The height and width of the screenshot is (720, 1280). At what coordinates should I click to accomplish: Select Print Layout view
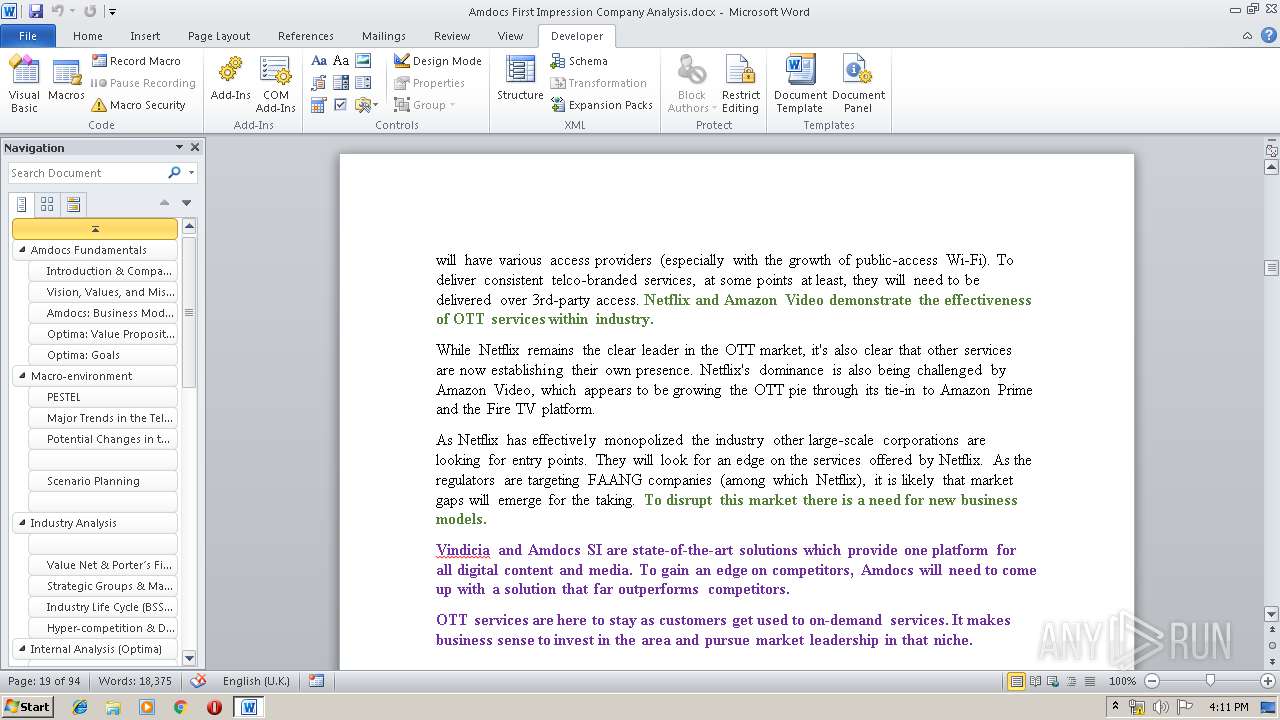point(1016,681)
